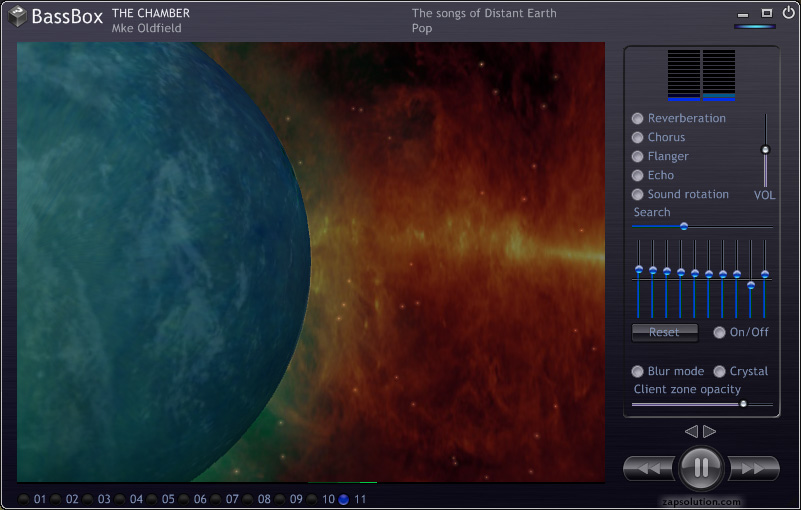Toggle the Flanger effect
The image size is (801, 510).
(x=638, y=156)
